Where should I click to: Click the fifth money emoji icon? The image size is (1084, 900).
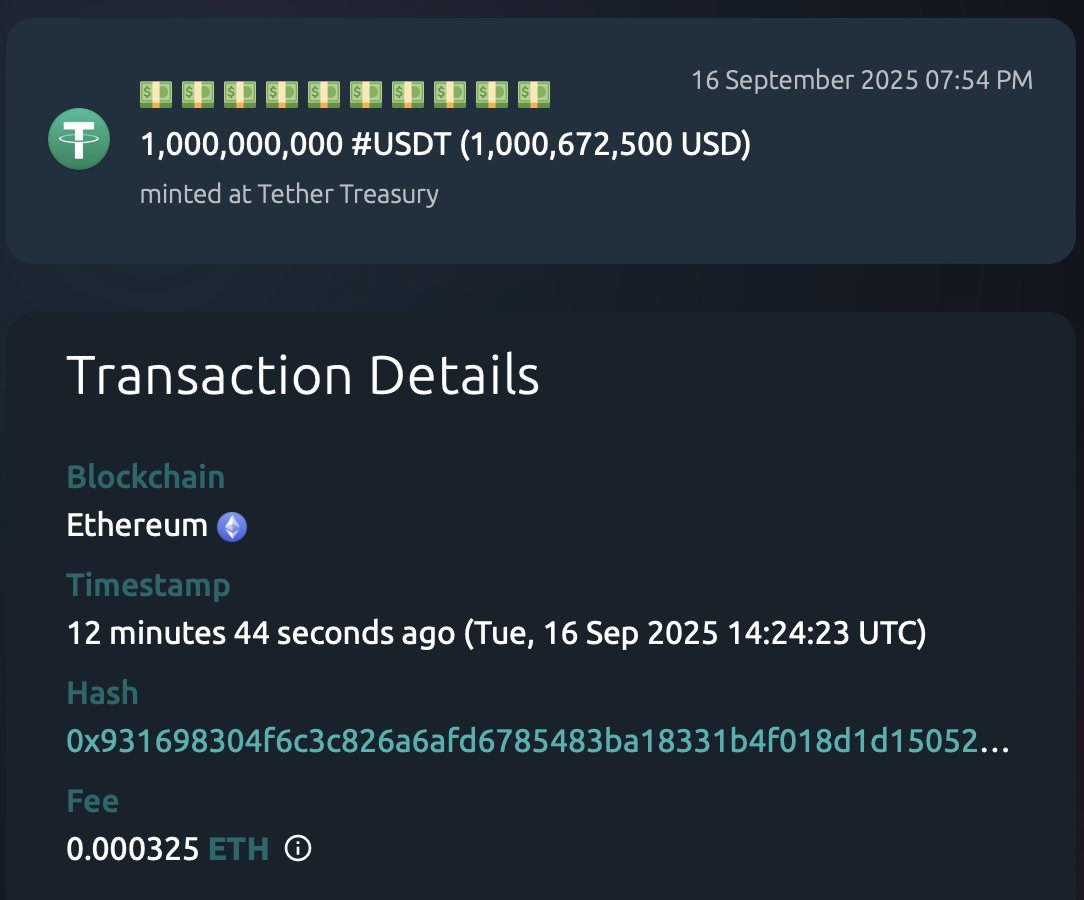tap(324, 94)
